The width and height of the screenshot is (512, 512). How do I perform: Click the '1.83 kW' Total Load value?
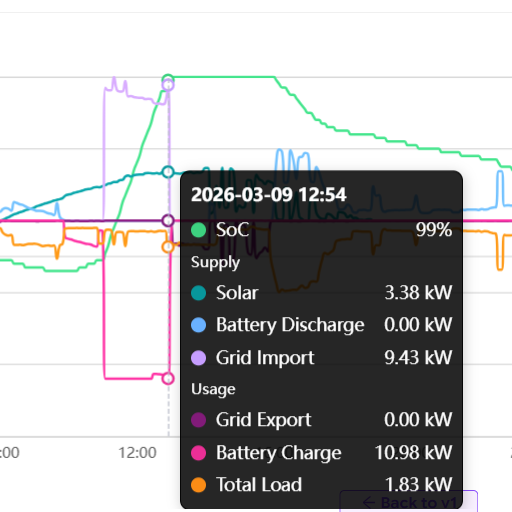[x=418, y=485]
